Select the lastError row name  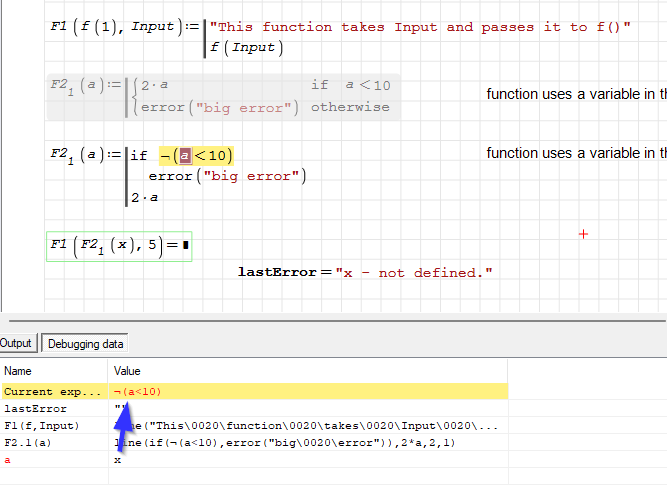tap(35, 408)
